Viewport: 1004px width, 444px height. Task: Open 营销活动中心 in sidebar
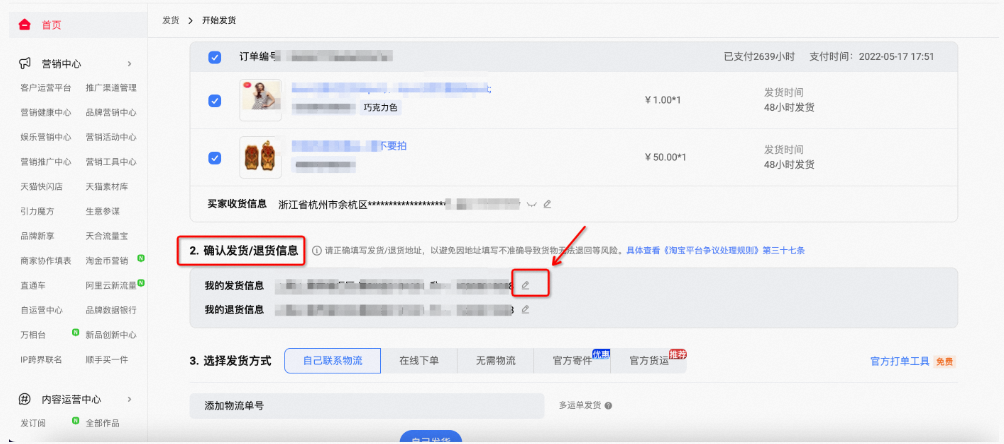[x=111, y=137]
